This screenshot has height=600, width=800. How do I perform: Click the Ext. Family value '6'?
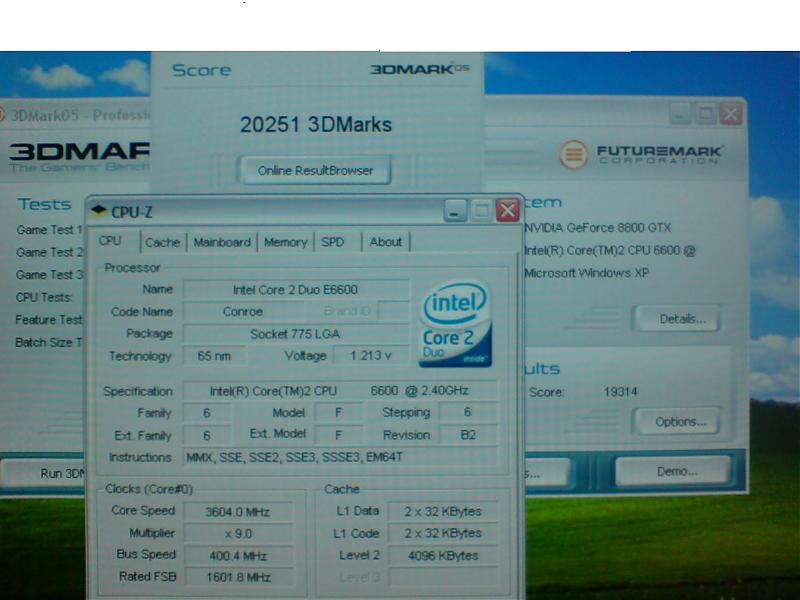[207, 435]
